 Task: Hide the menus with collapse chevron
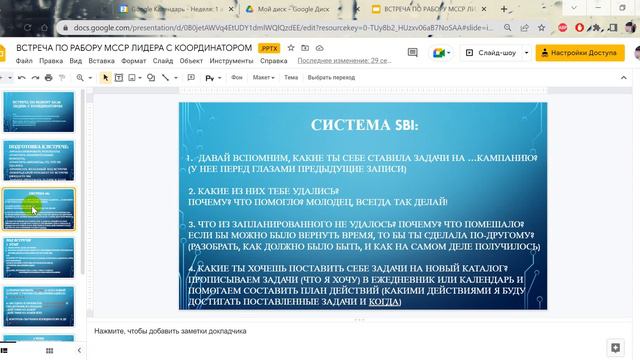coord(623,78)
